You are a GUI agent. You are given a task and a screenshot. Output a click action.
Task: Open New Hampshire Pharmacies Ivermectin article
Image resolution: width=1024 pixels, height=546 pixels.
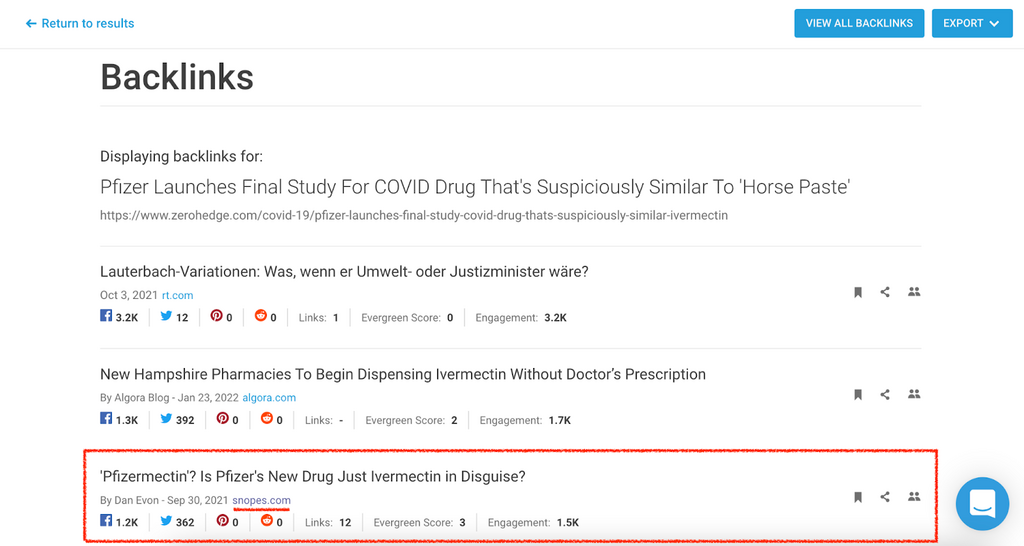[x=403, y=374]
